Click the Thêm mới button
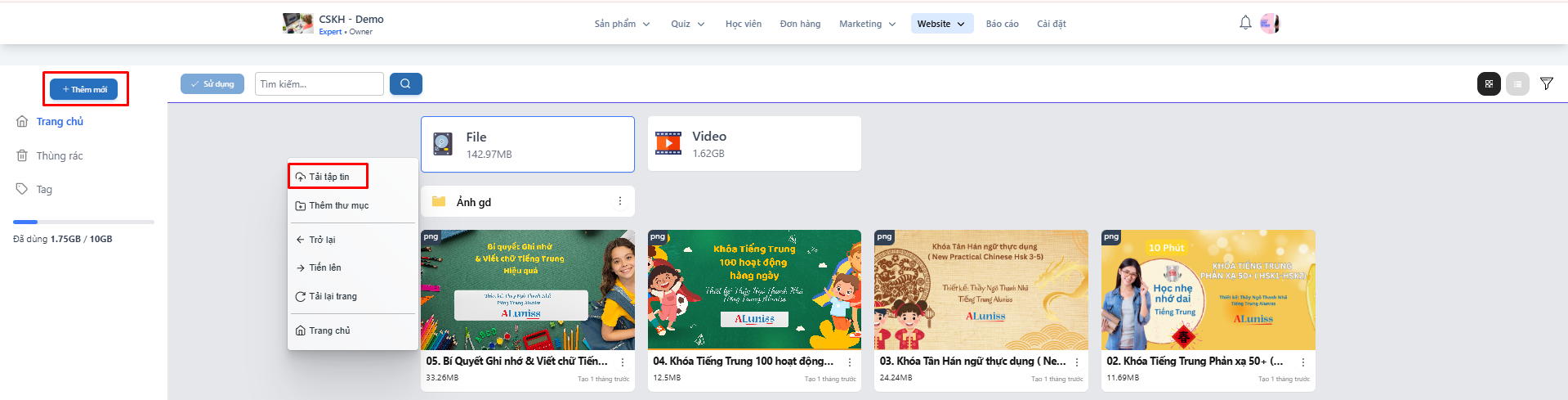The image size is (1568, 400). click(84, 89)
